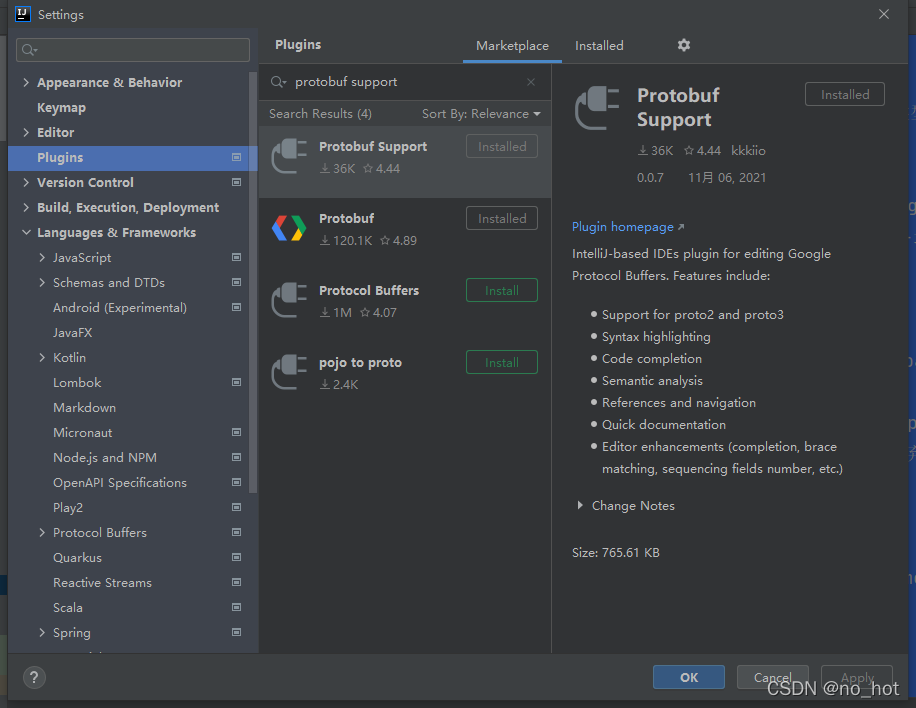Viewport: 916px width, 708px height.
Task: Click the project-level marker next to Play2
Action: pos(237,507)
